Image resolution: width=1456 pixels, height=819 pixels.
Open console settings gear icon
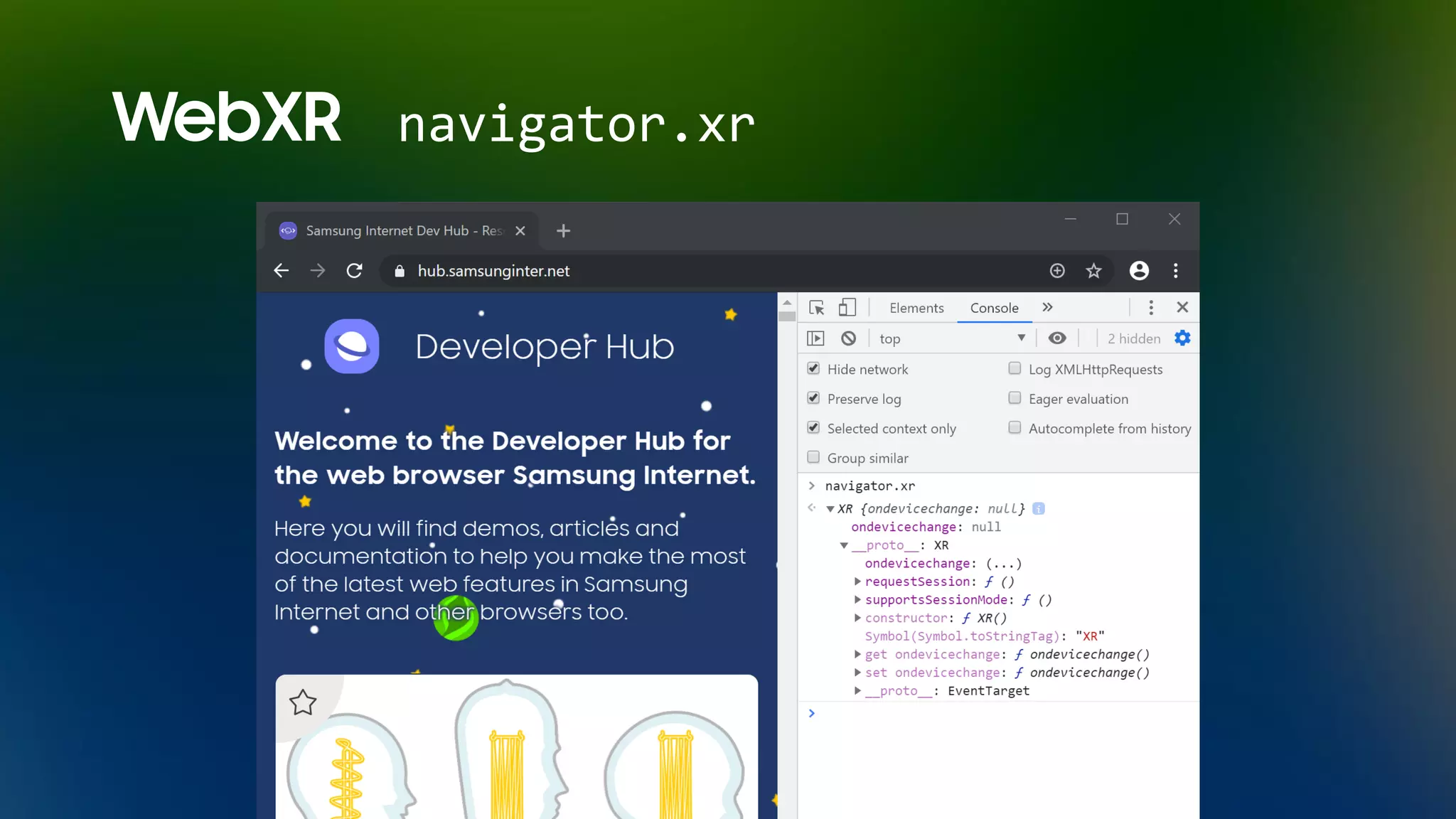tap(1182, 338)
